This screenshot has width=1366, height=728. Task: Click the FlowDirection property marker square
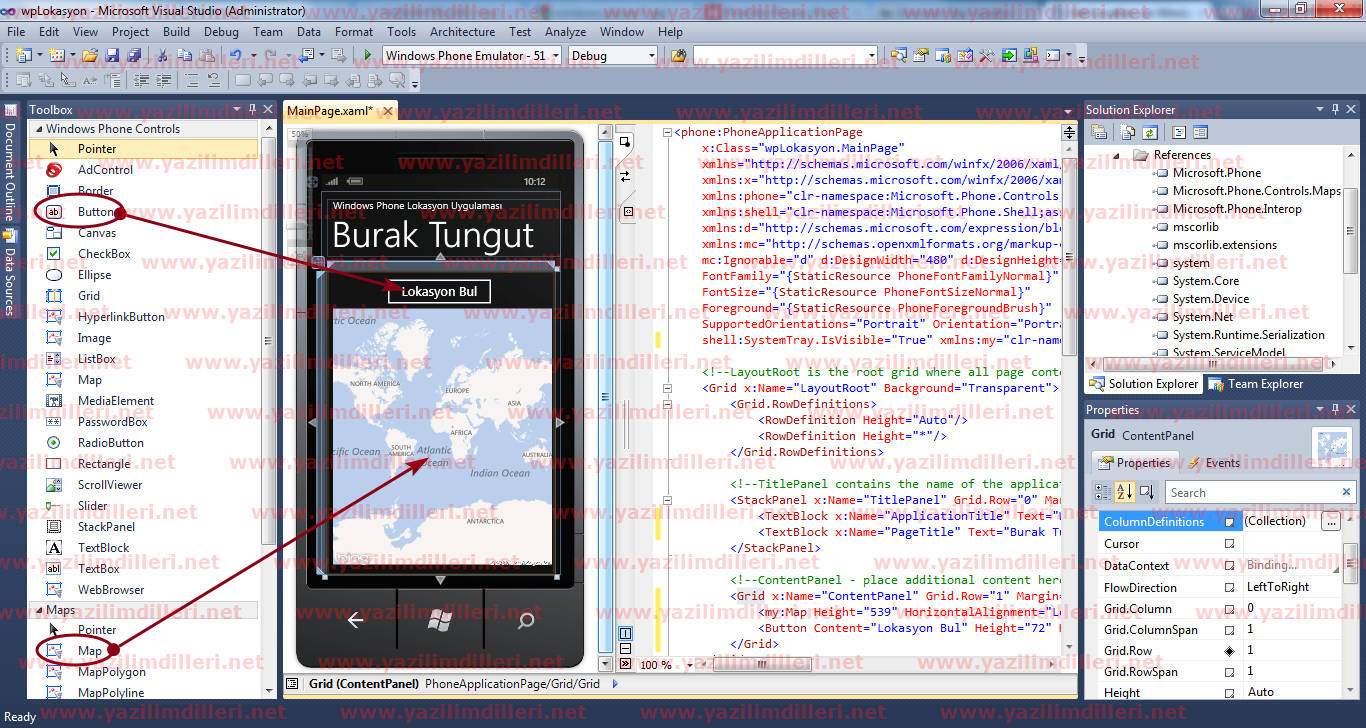coord(1229,588)
